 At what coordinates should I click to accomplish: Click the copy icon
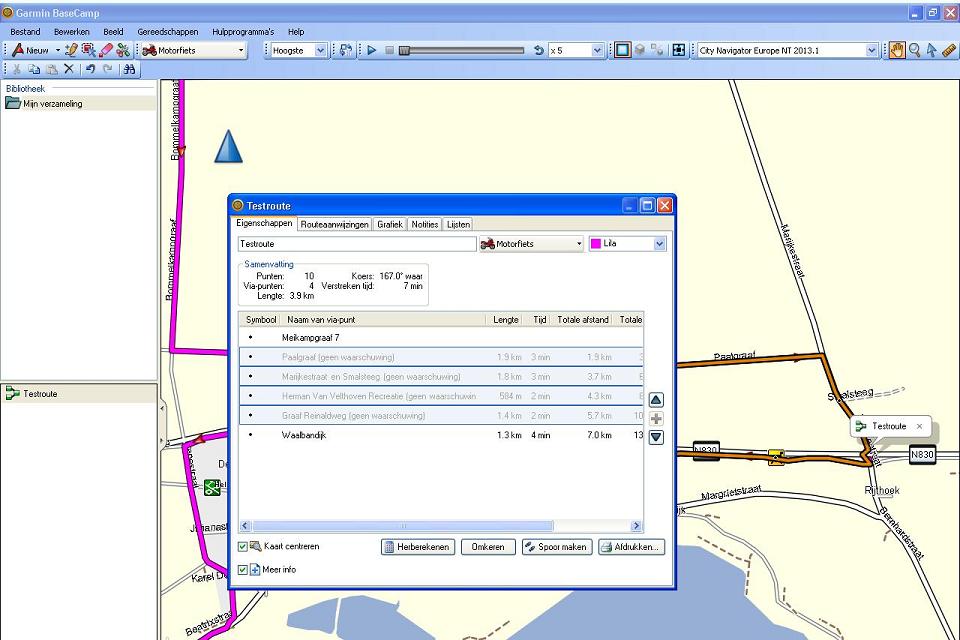[x=34, y=69]
